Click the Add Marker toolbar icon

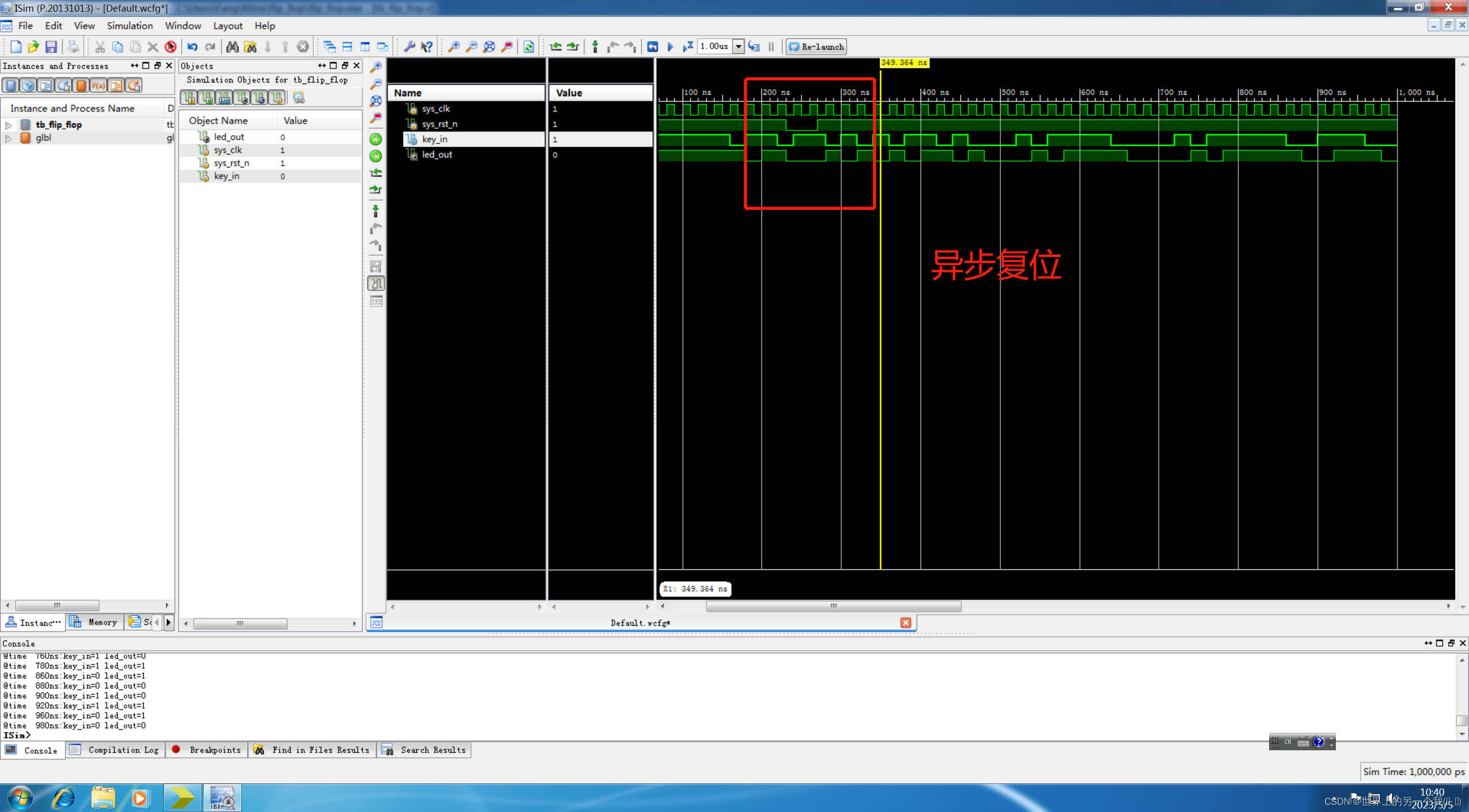(595, 47)
